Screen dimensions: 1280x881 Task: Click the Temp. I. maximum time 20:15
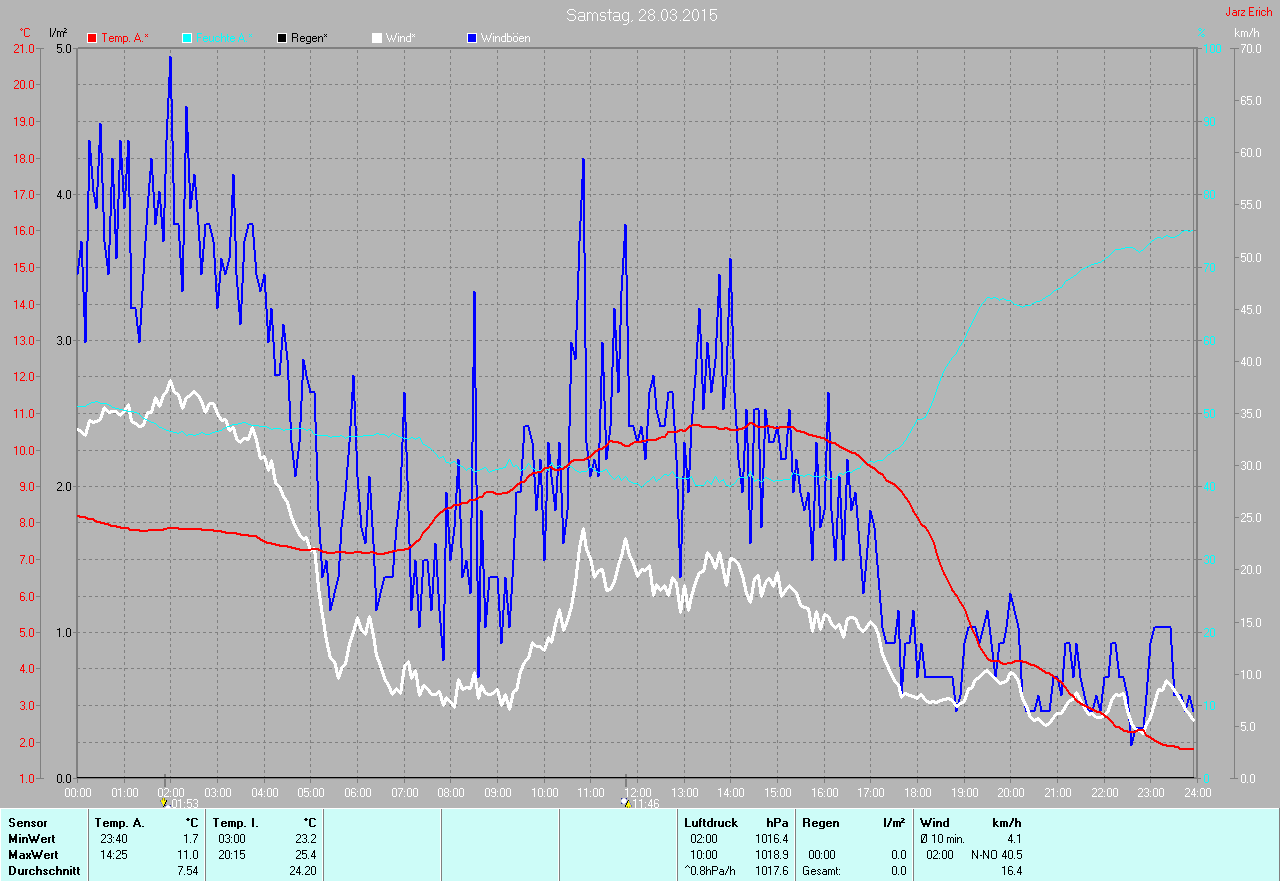pyautogui.click(x=230, y=854)
